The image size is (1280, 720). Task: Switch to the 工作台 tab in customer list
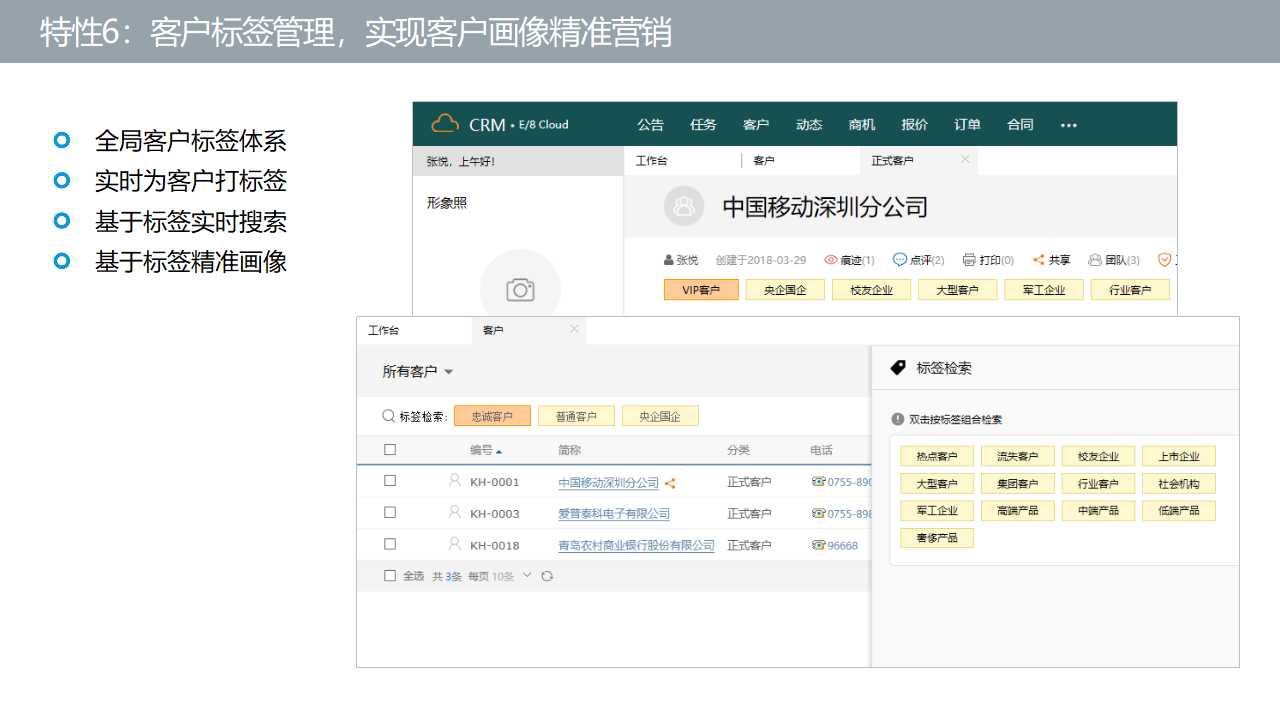point(383,330)
